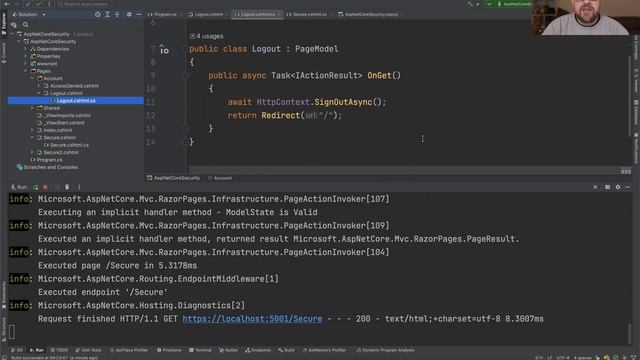Select Secure.cshtml.cs in the tree
Image resolution: width=640 pixels, height=360 pixels.
tap(69, 145)
